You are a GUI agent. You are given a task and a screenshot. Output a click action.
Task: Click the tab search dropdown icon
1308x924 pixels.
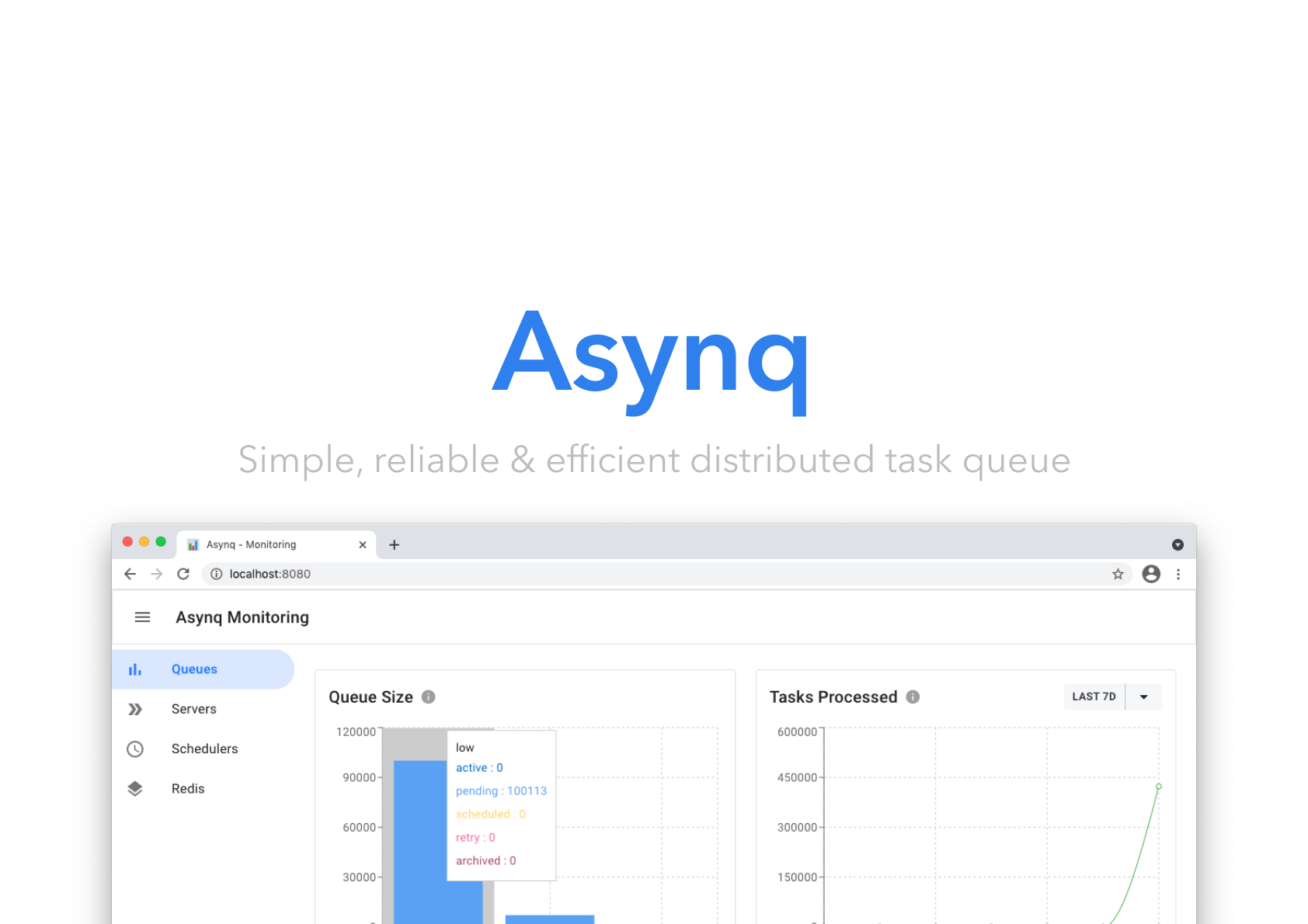coord(1178,545)
